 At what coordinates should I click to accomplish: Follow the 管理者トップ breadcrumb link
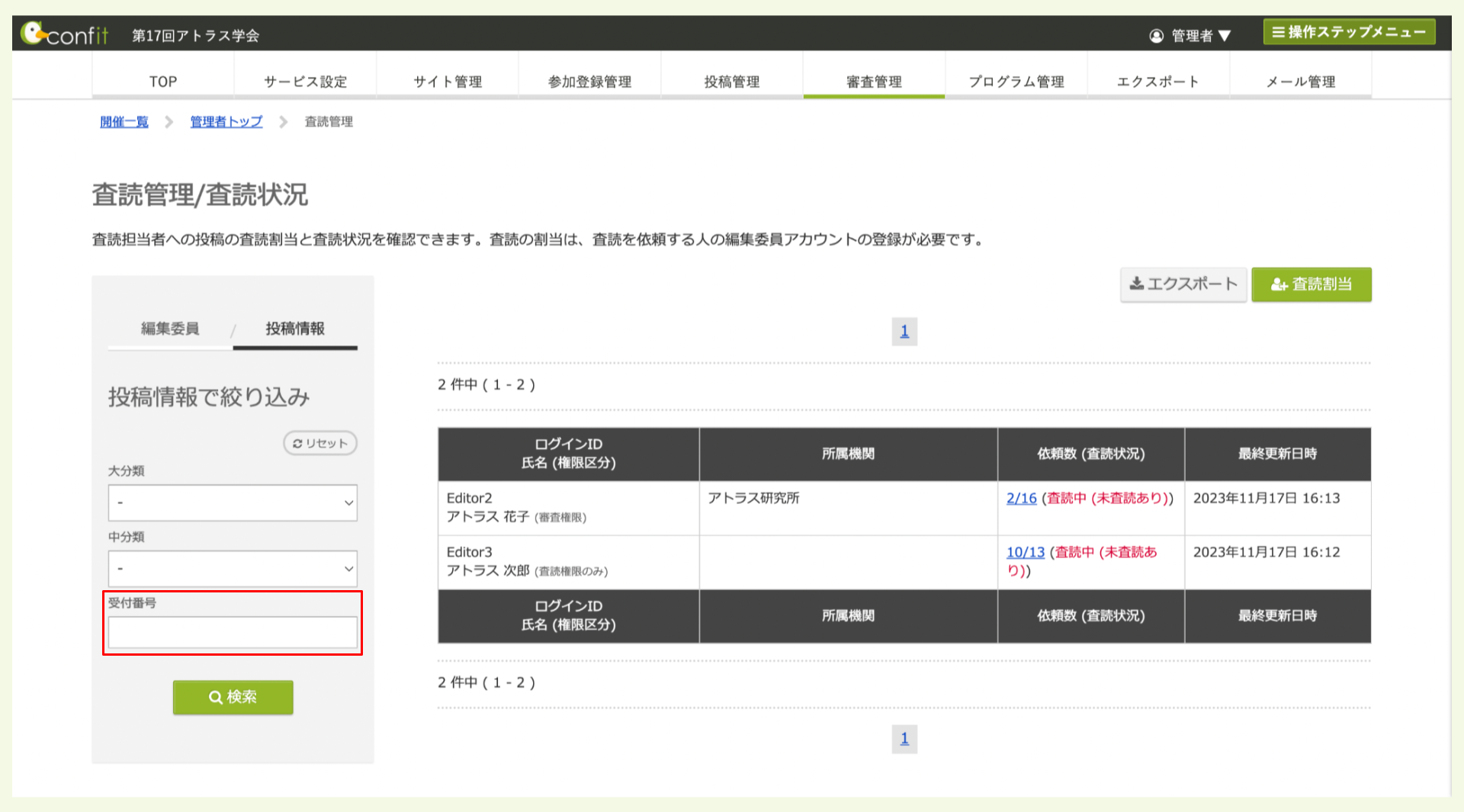(x=226, y=122)
